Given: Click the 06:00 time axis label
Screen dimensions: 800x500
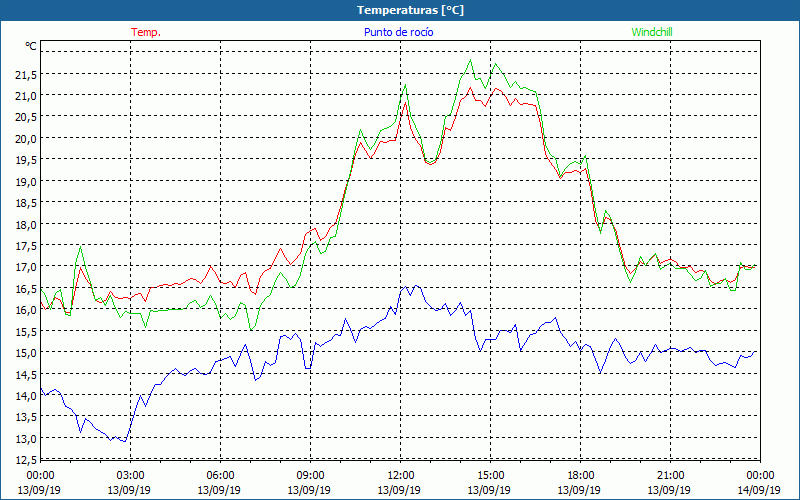Looking at the screenshot, I should (x=220, y=476).
